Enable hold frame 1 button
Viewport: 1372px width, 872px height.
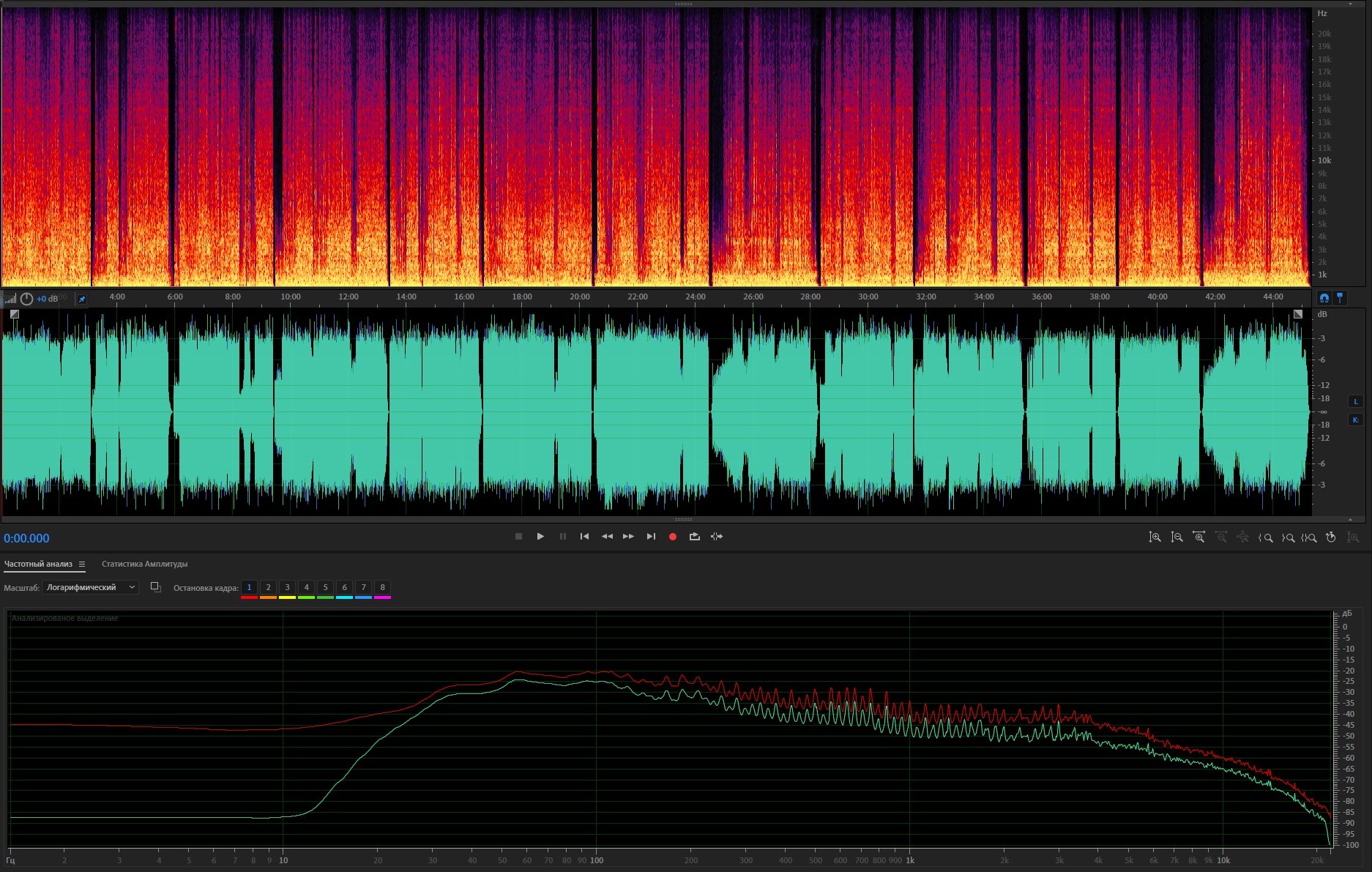249,587
